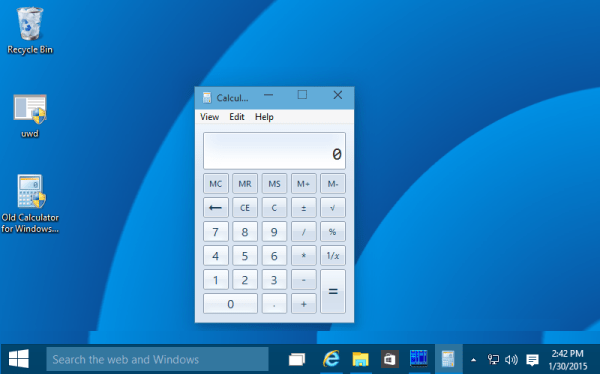Viewport: 600px width, 374px height.
Task: Click the decimal point button
Action: [274, 304]
